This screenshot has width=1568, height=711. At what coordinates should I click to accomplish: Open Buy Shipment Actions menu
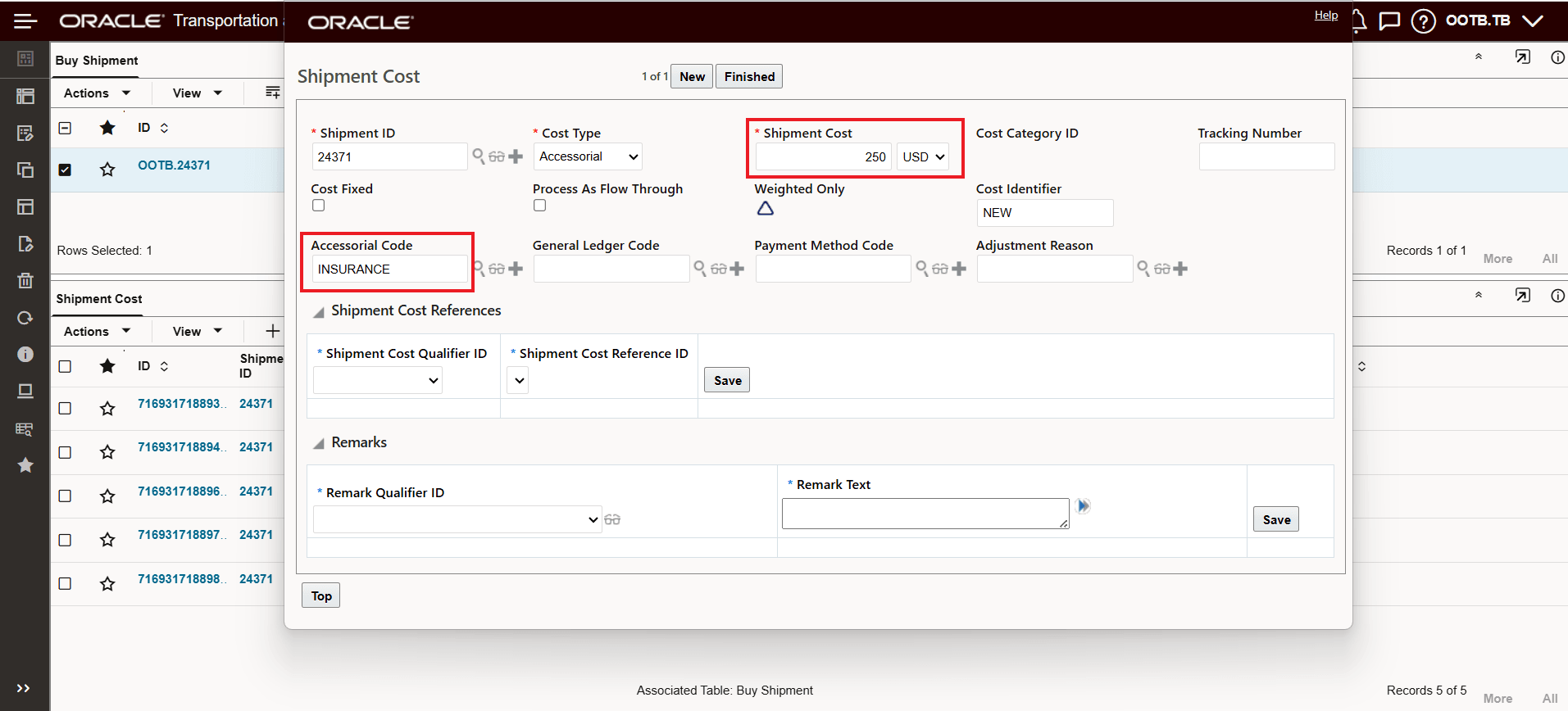tap(97, 93)
